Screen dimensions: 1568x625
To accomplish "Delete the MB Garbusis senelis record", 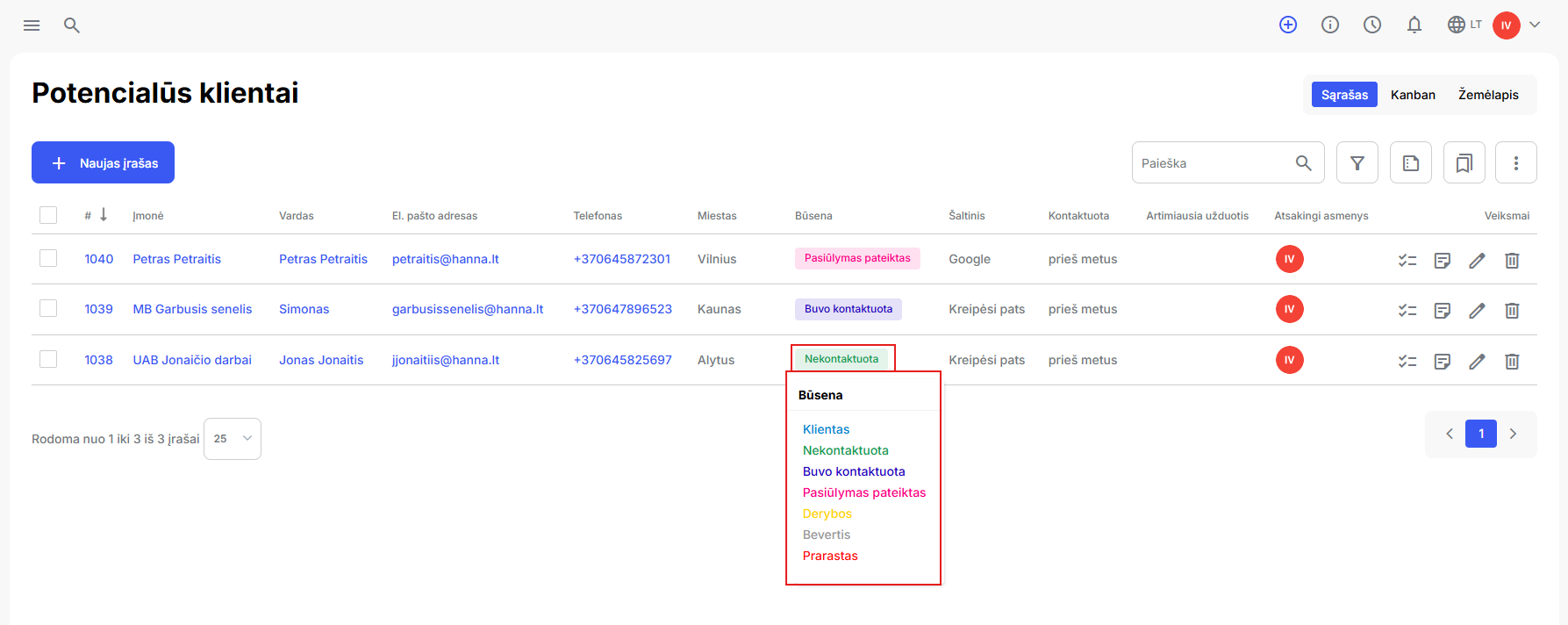I will [1512, 310].
